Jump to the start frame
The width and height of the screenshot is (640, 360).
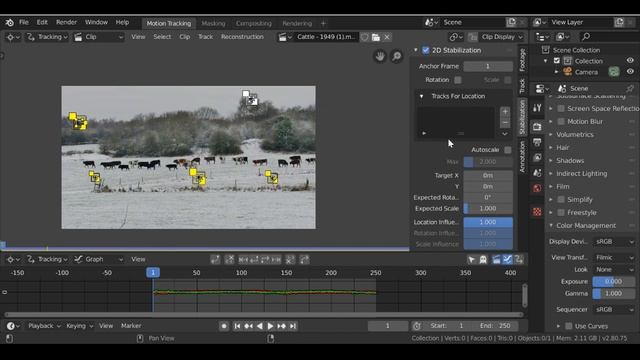(237, 326)
